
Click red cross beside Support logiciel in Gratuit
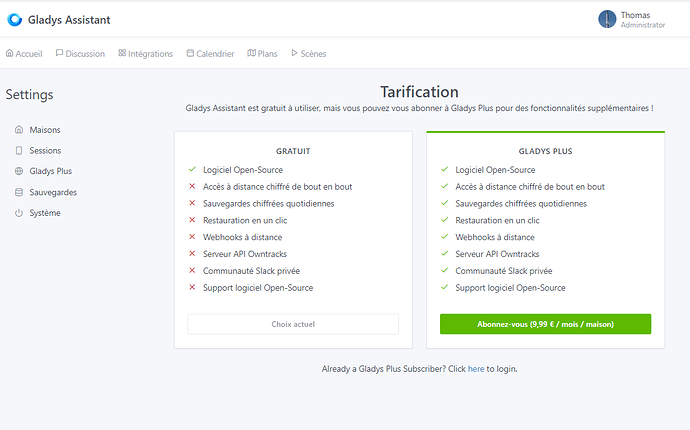tap(192, 287)
